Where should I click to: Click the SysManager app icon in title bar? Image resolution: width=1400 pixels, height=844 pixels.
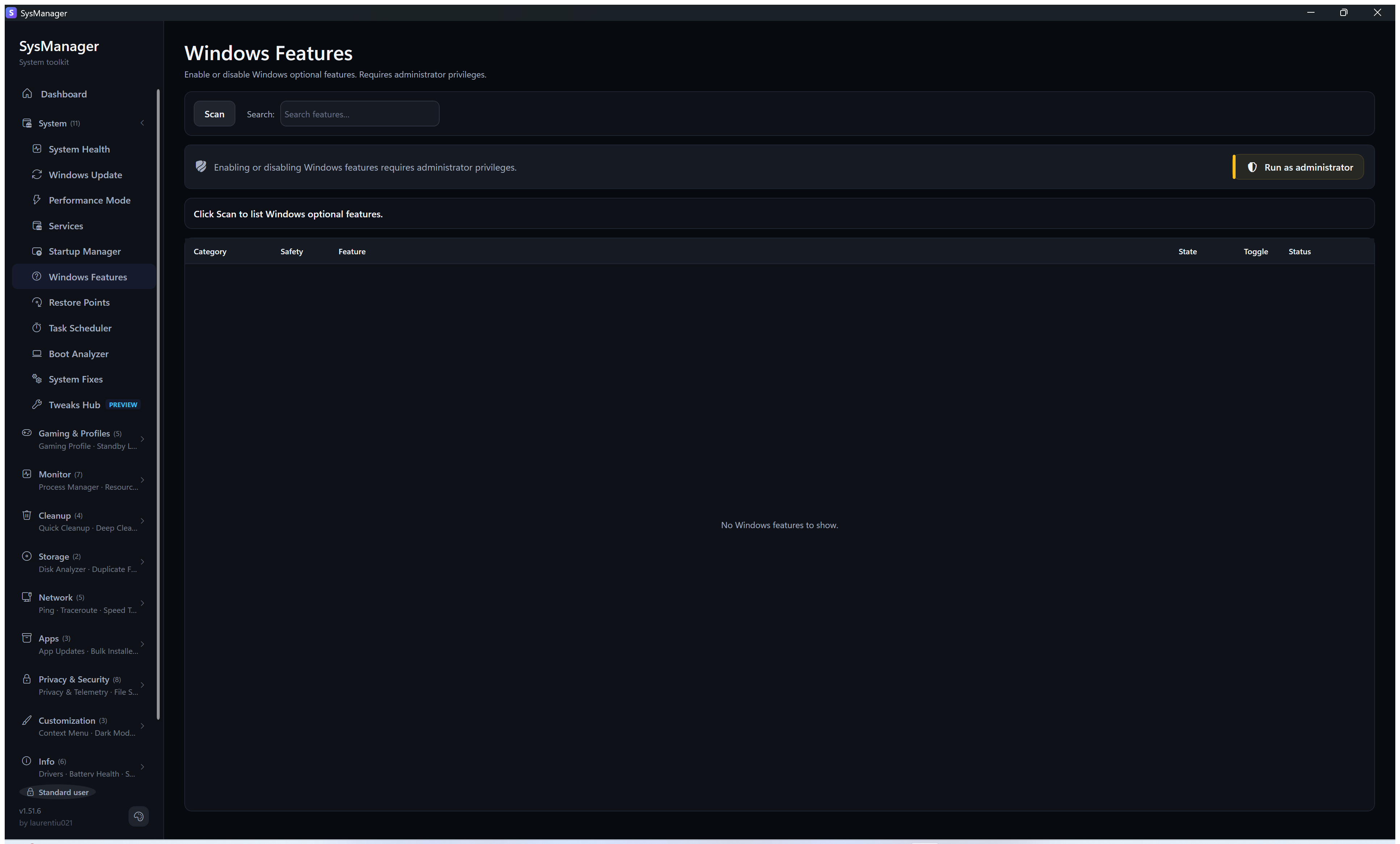[11, 13]
